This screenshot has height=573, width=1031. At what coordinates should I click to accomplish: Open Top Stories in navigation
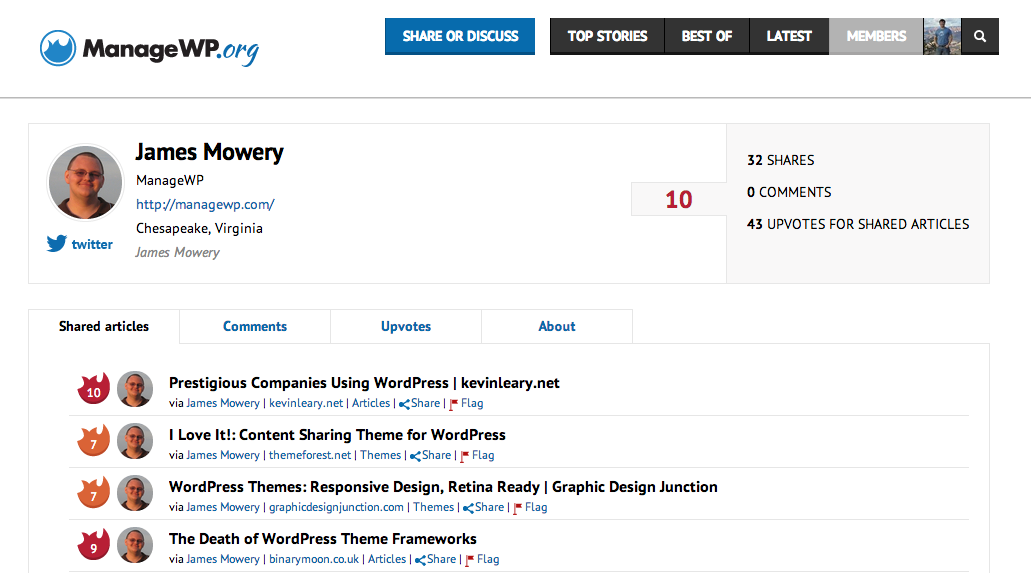tap(608, 36)
